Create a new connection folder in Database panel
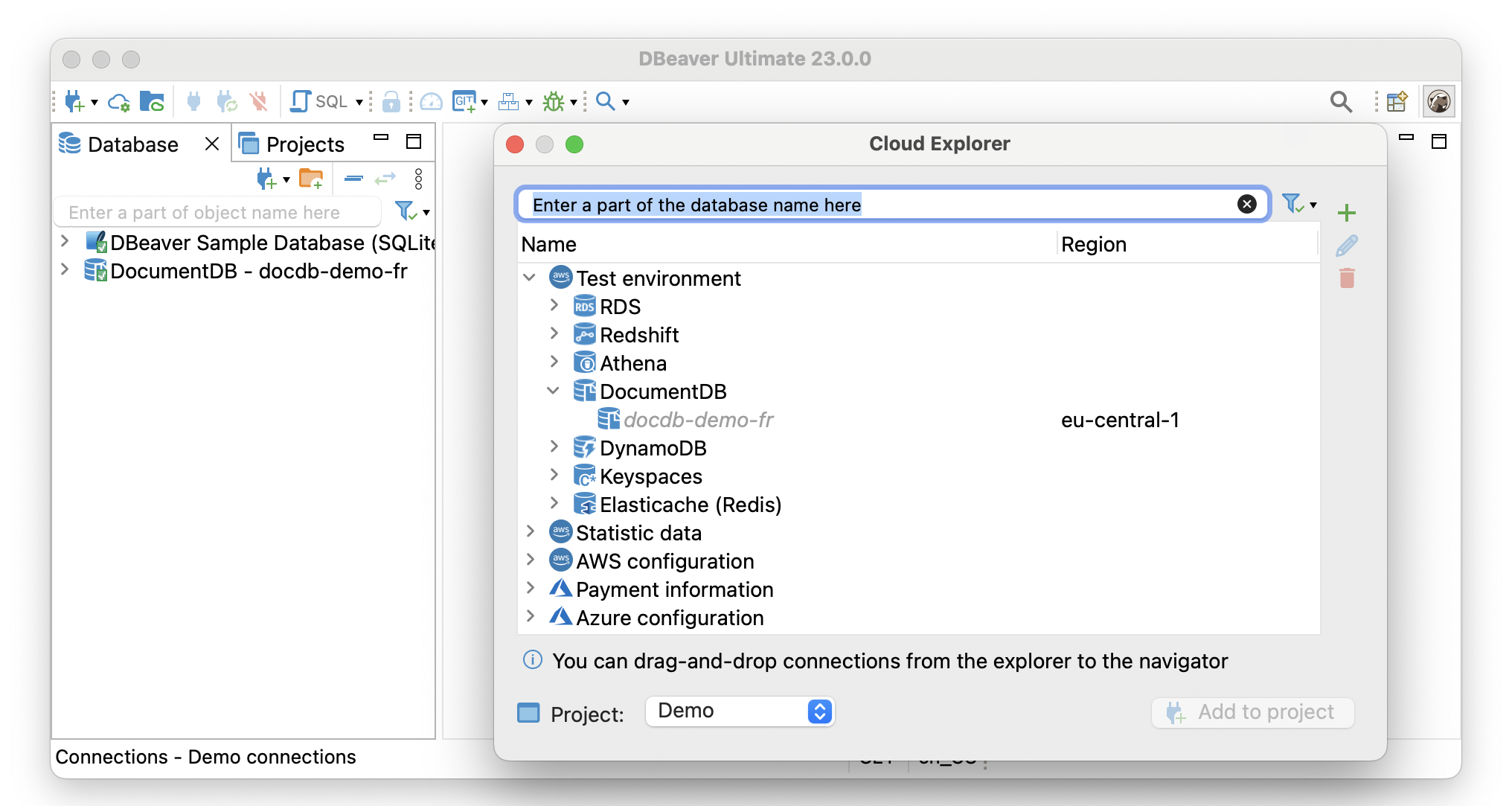 point(311,179)
